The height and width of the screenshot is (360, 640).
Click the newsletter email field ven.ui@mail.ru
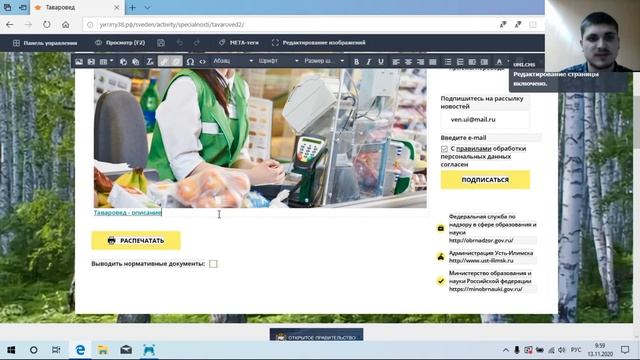(x=485, y=120)
